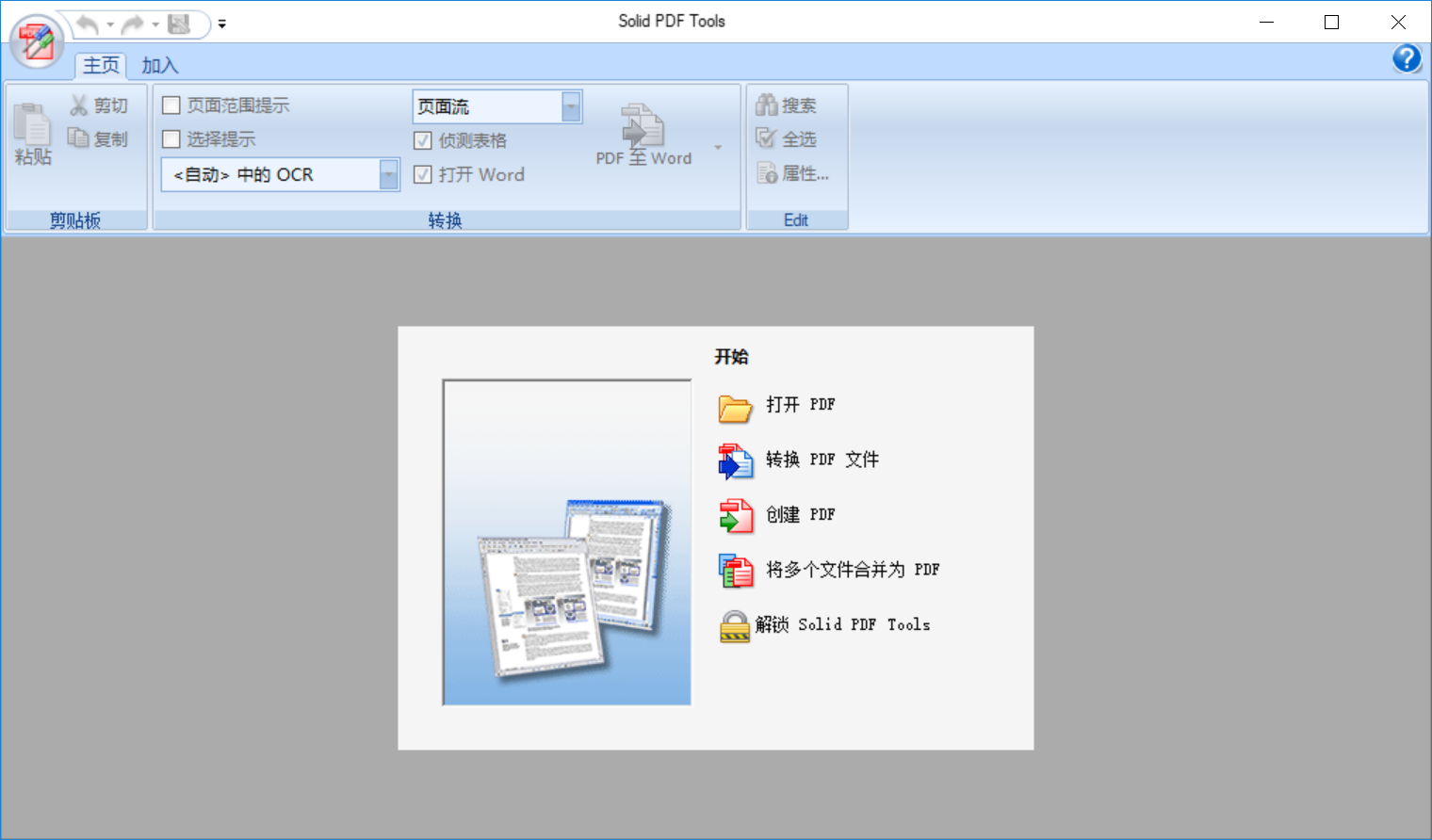The width and height of the screenshot is (1432, 840).
Task: Enable the 页面范围提示 checkbox
Action: [171, 105]
